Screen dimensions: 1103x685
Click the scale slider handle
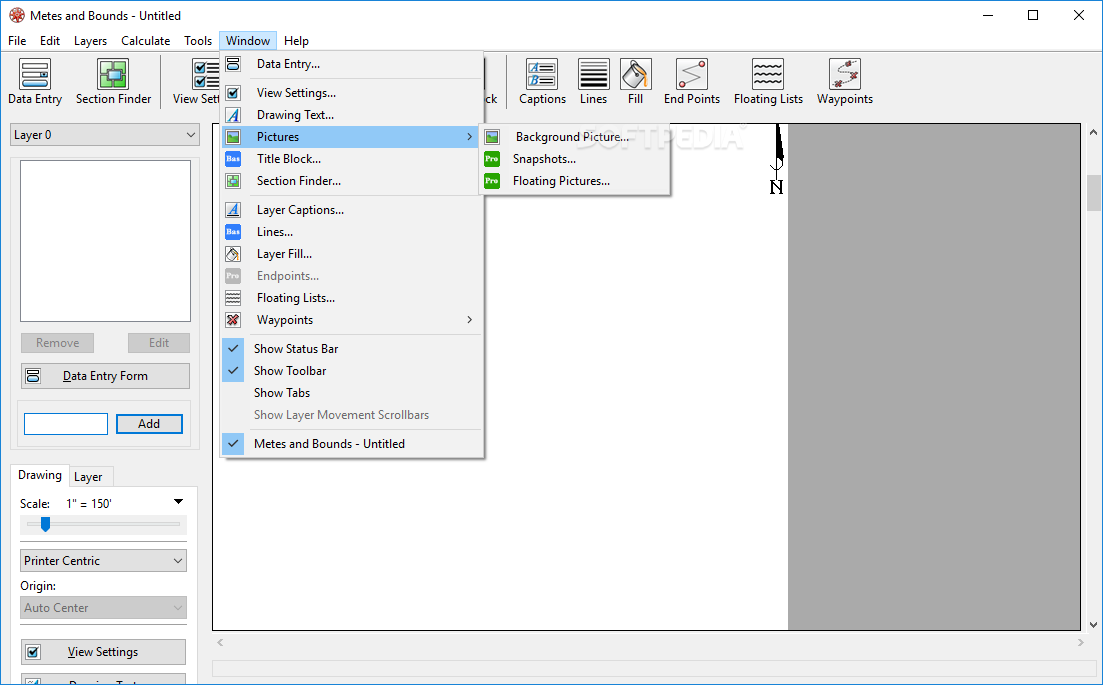[x=46, y=524]
